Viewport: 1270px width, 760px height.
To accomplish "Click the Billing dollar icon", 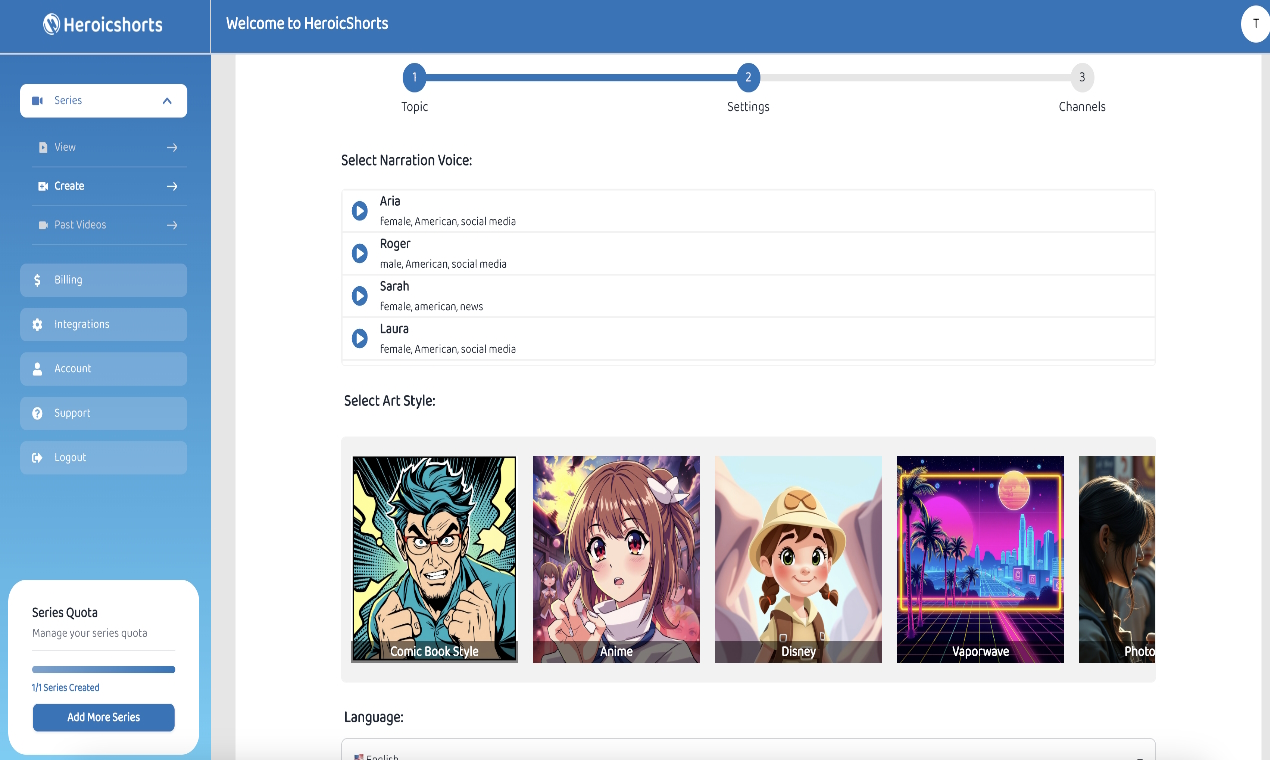I will [x=37, y=280].
